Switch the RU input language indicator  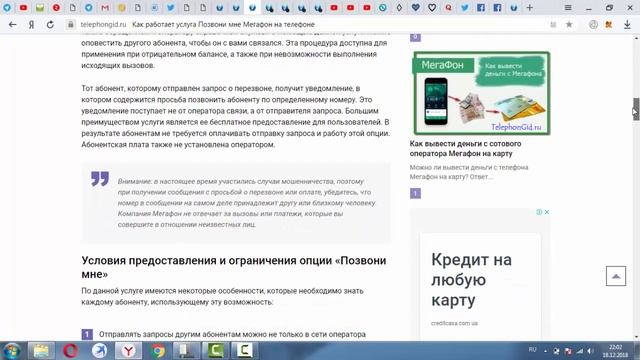coord(532,350)
